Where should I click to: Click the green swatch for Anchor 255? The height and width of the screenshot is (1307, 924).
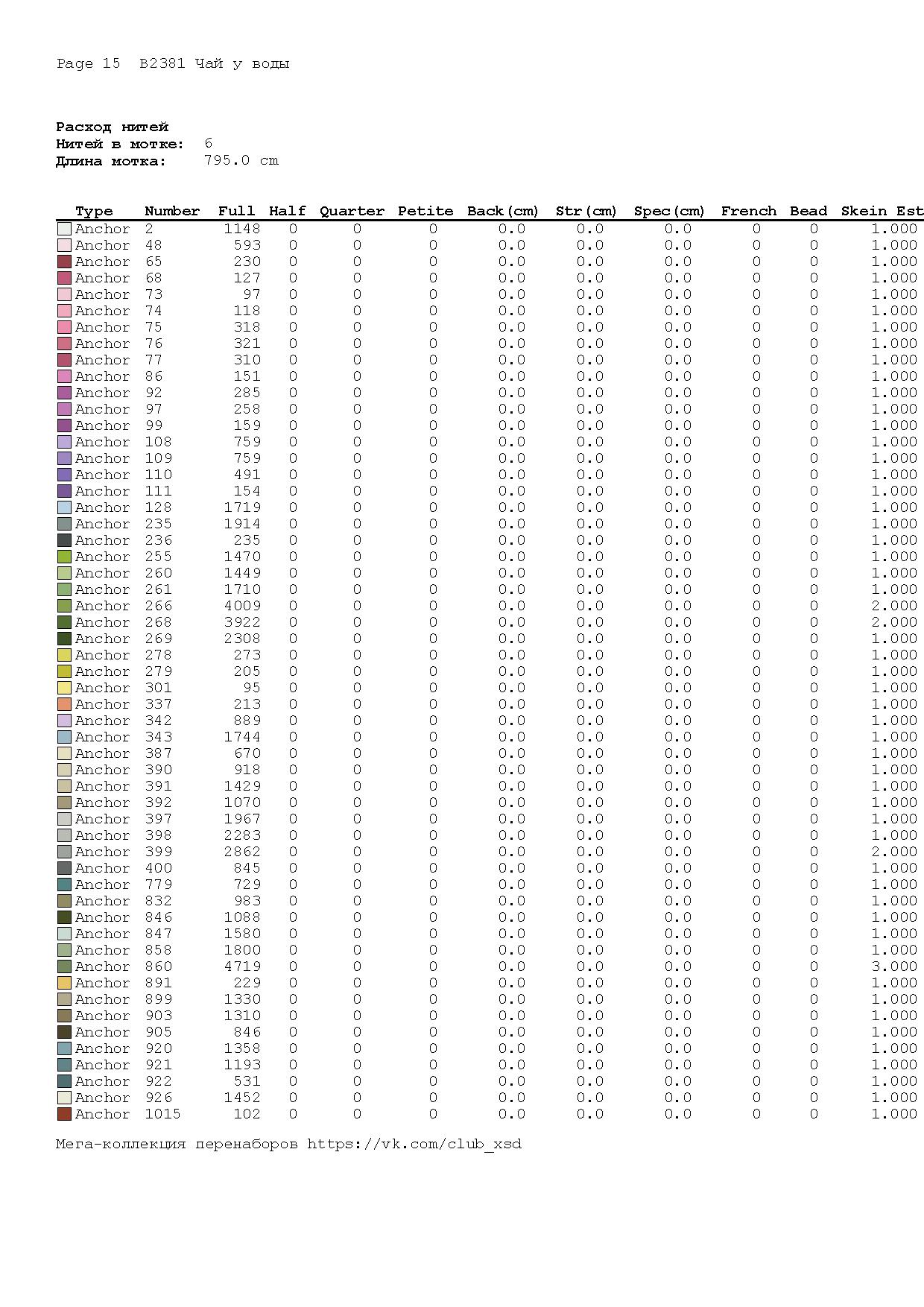64,557
